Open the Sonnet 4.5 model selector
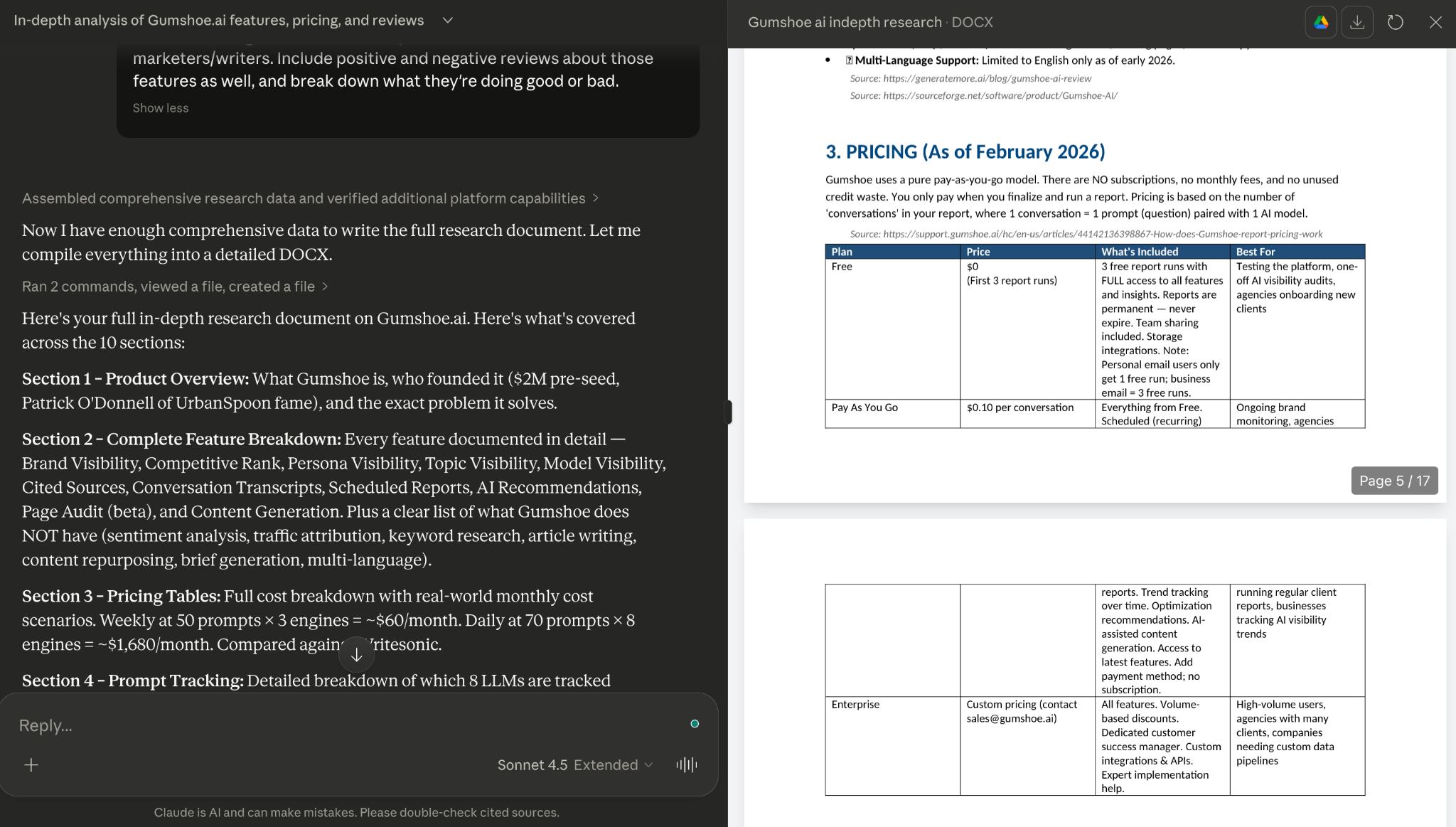 coord(574,765)
